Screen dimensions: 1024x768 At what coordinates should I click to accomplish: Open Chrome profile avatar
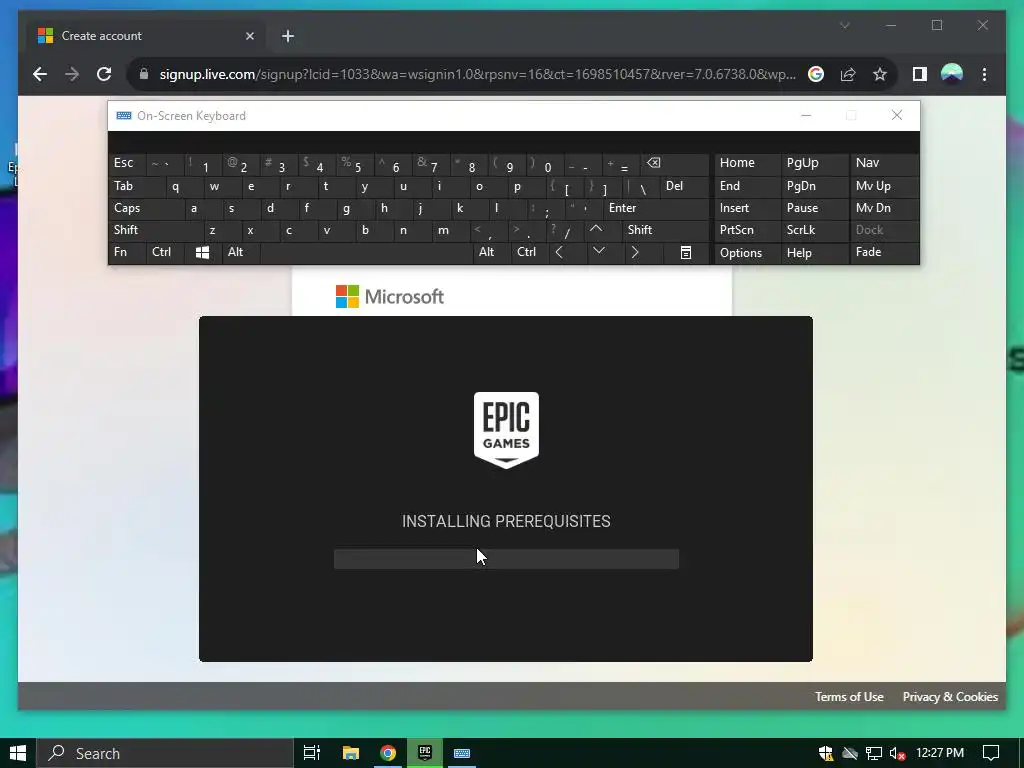952,74
